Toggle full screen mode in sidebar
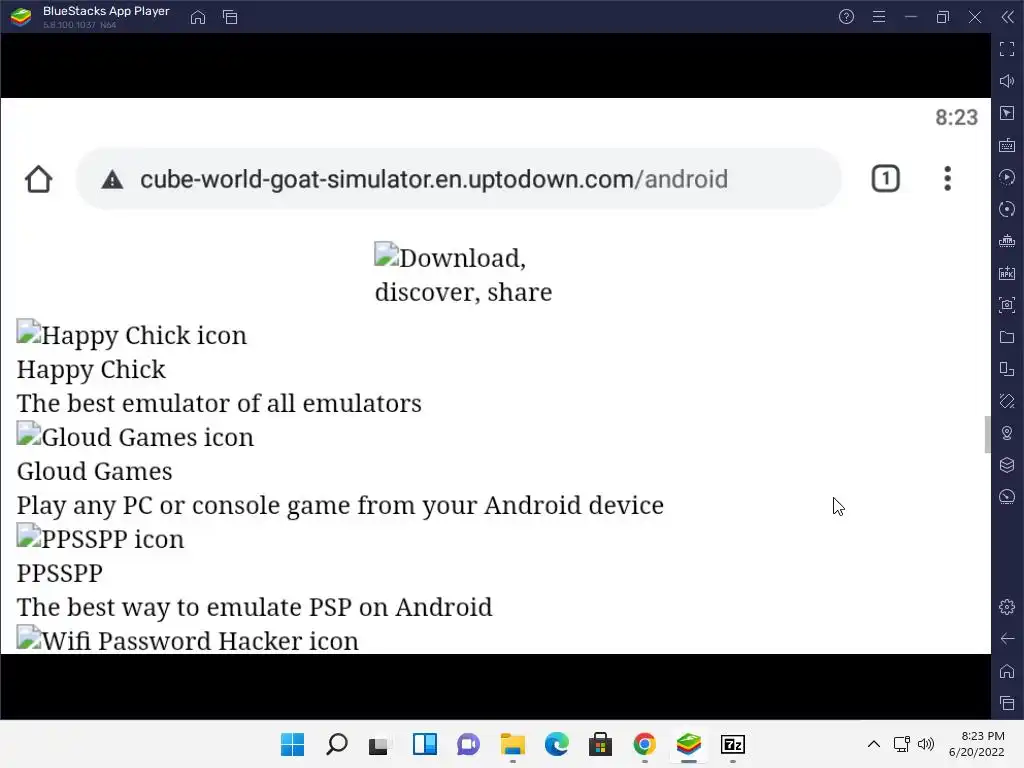1024x768 pixels. 1007,49
